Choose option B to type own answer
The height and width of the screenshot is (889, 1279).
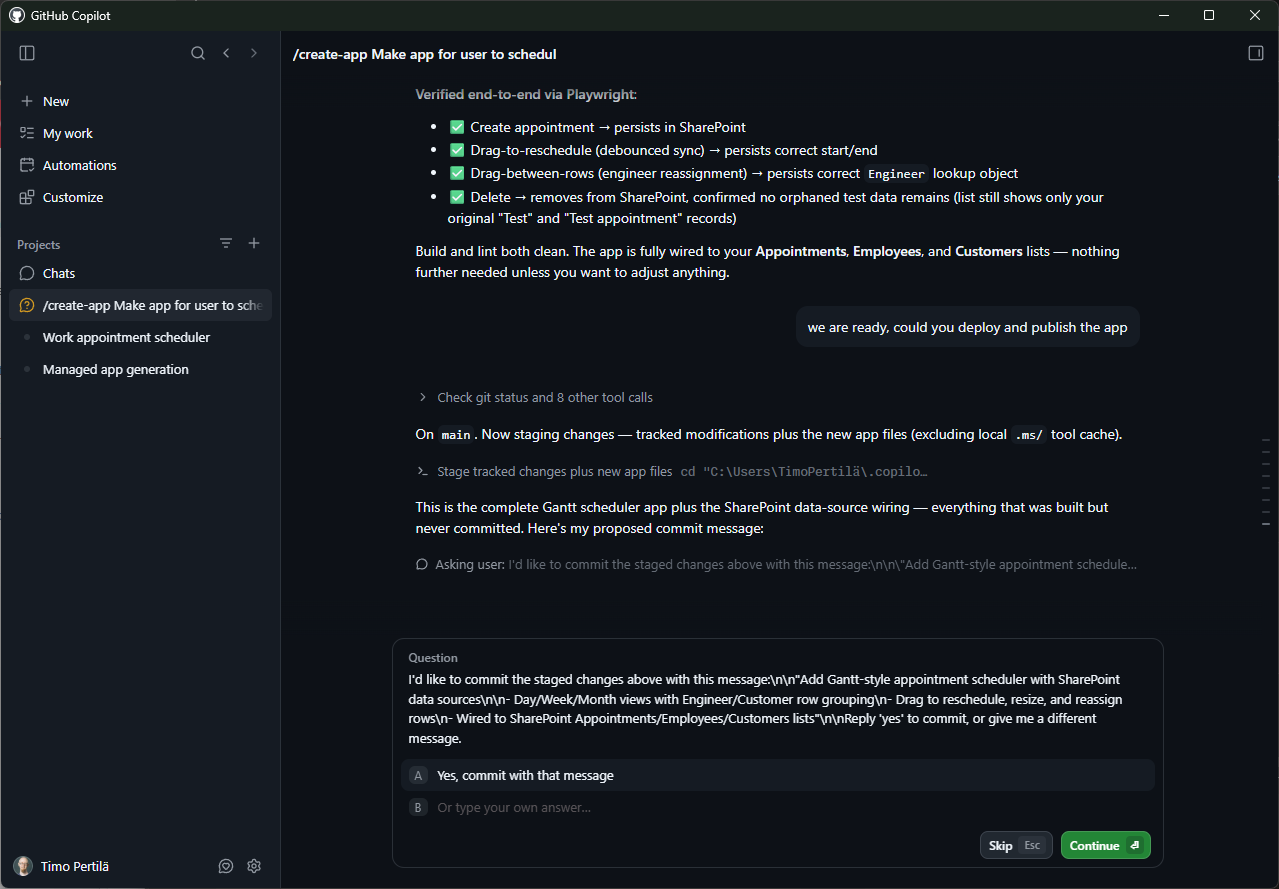tap(778, 807)
